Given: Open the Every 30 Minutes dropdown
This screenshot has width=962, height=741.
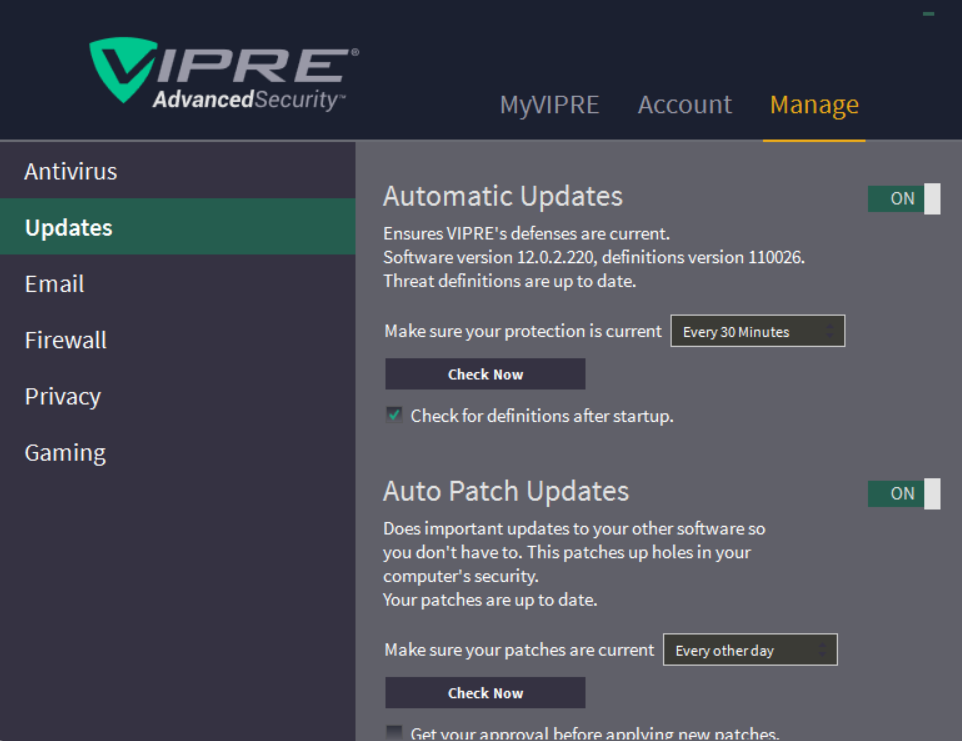Looking at the screenshot, I should (758, 331).
